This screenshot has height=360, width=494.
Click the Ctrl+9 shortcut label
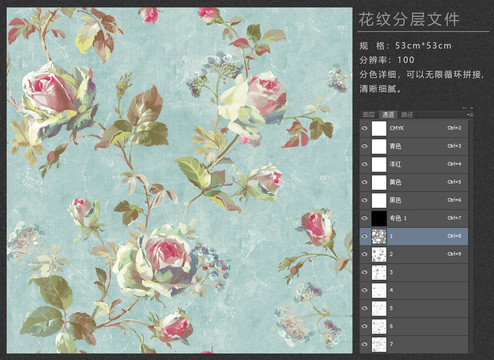454,254
